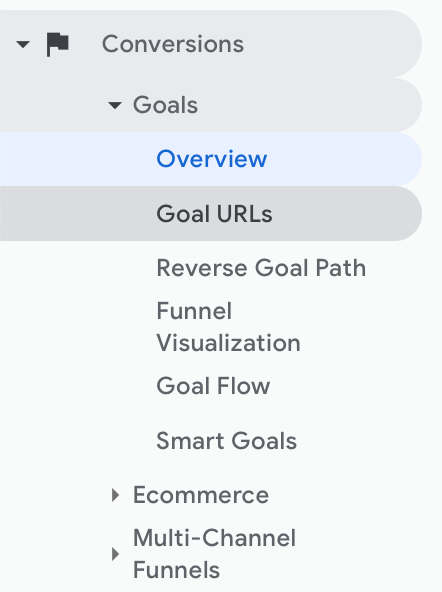Click the Conversions heading text

[x=173, y=44]
